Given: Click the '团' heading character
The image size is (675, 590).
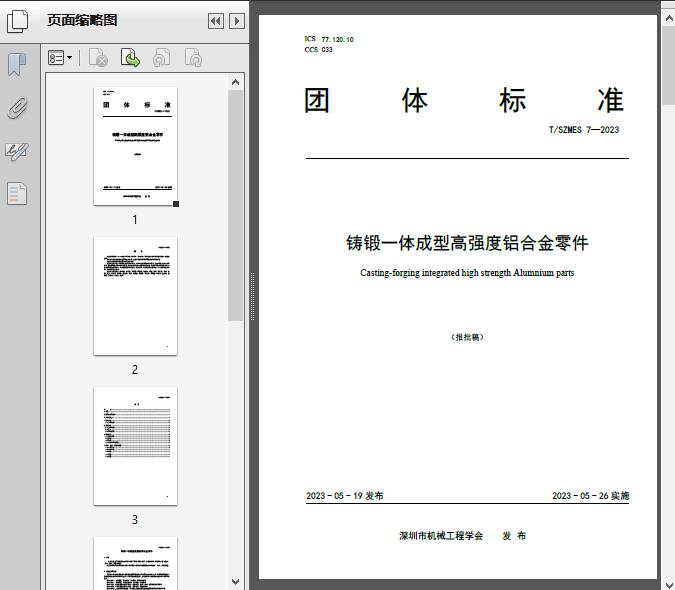Looking at the screenshot, I should [317, 100].
